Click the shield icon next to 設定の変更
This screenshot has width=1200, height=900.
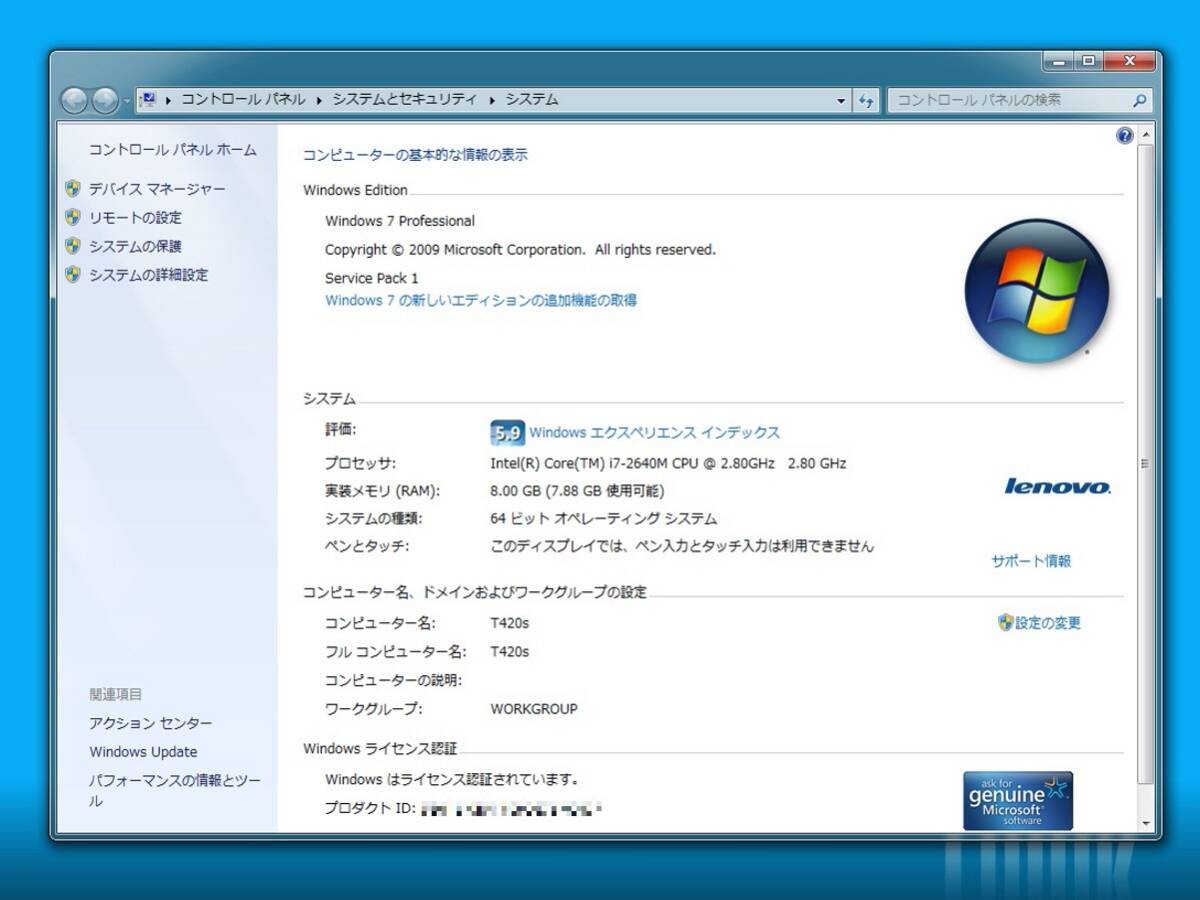(1005, 623)
